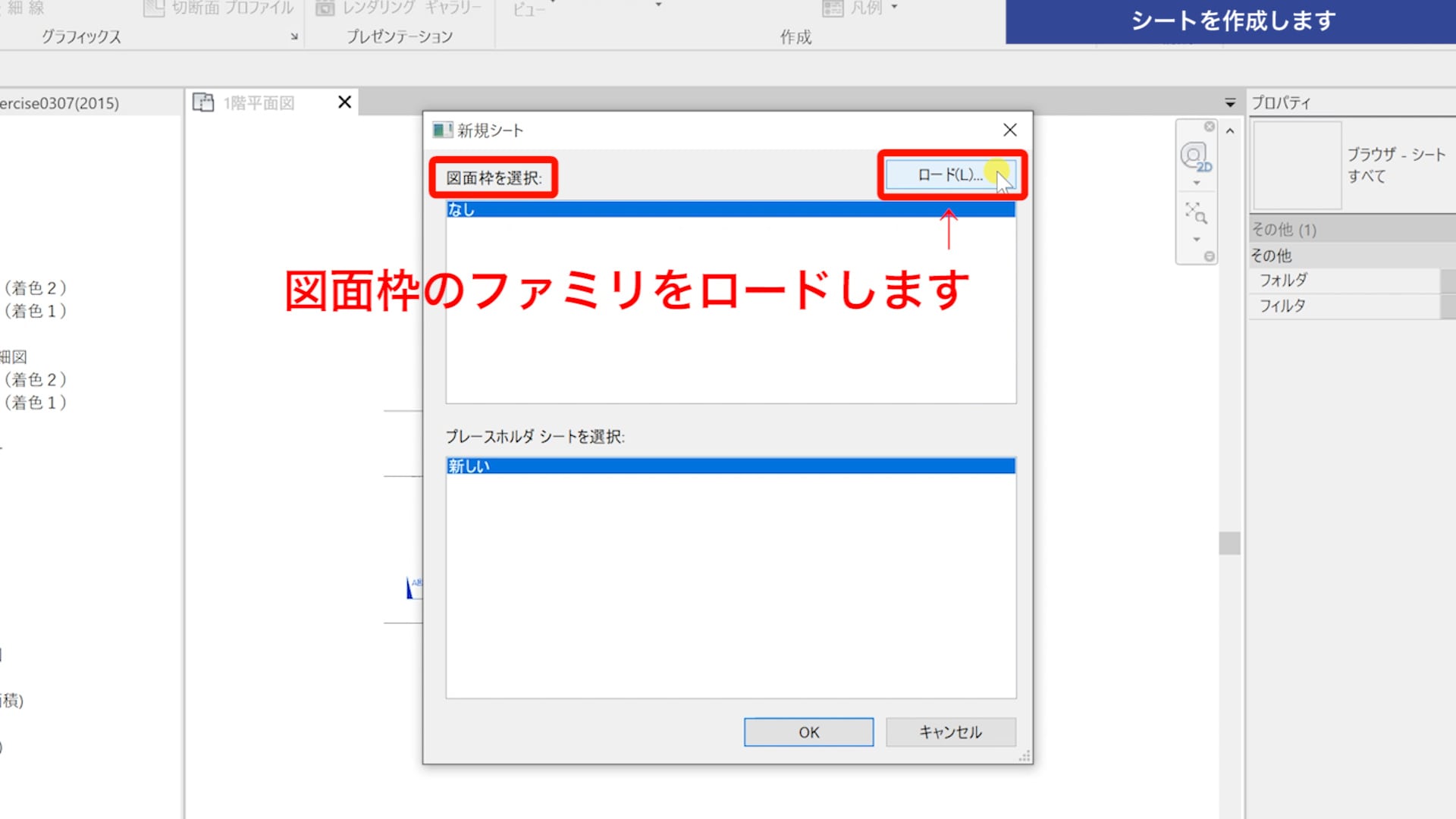Click the zoom extents navigation icon
The image size is (1456, 819).
pyautogui.click(x=1196, y=213)
